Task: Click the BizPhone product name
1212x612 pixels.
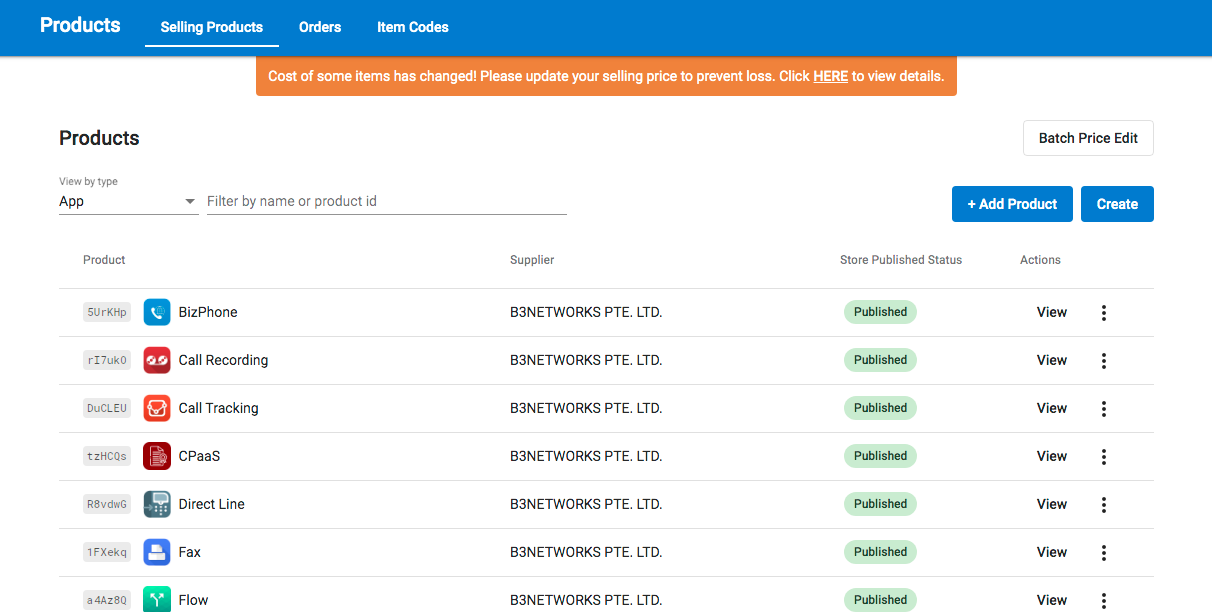Action: [208, 312]
